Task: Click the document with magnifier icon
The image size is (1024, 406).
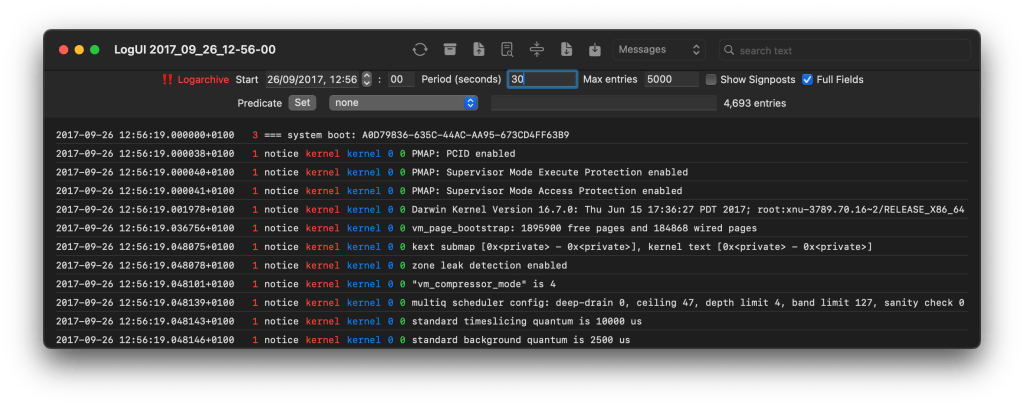Action: coord(507,50)
